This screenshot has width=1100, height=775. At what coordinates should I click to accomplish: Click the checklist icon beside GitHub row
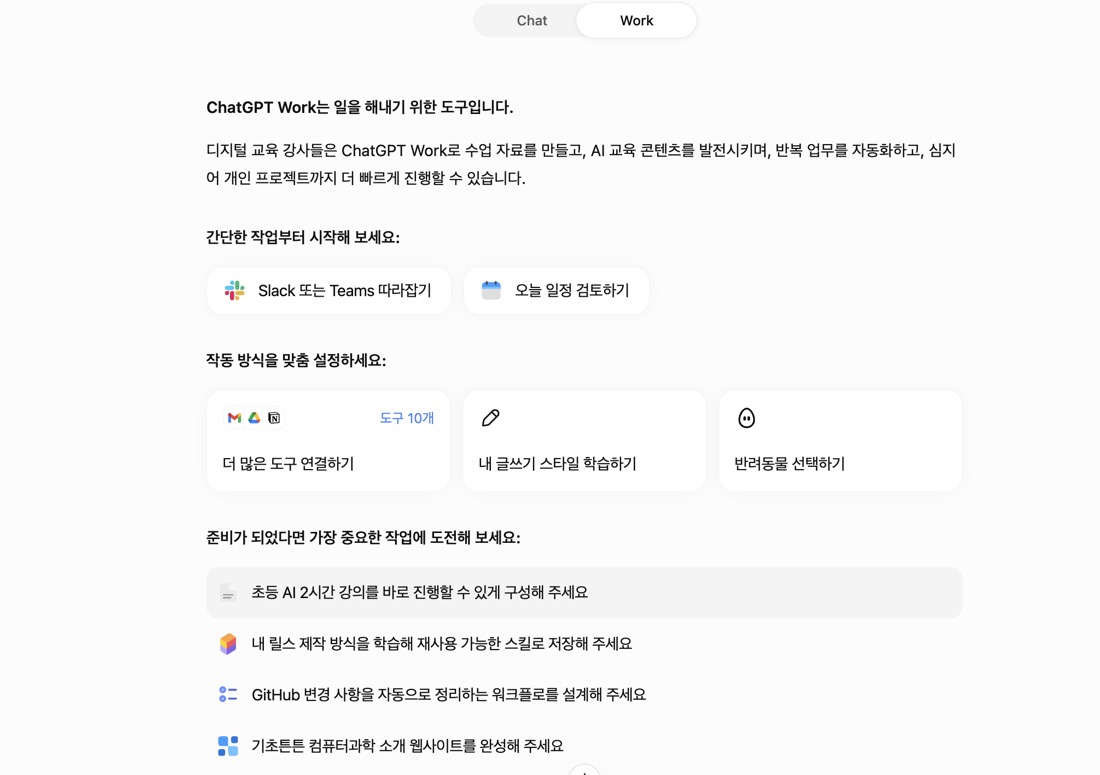pos(228,694)
